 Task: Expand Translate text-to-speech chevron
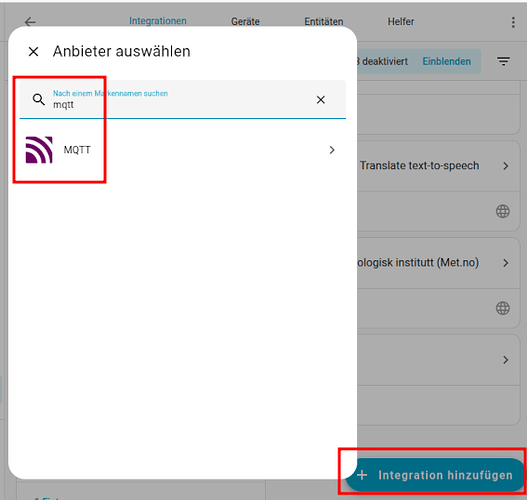[x=505, y=166]
